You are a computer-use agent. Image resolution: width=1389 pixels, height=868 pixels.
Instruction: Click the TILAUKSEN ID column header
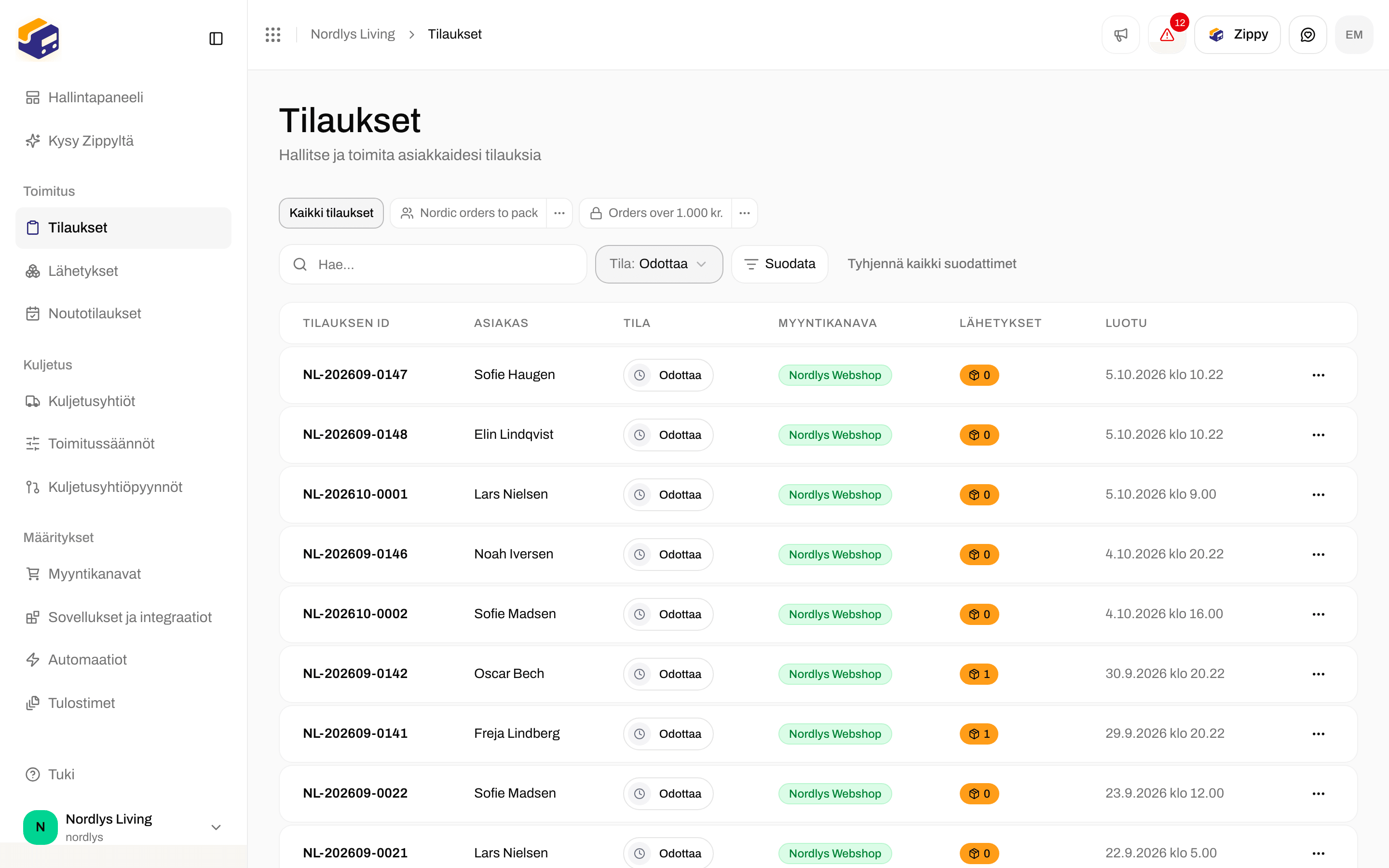[x=346, y=323]
